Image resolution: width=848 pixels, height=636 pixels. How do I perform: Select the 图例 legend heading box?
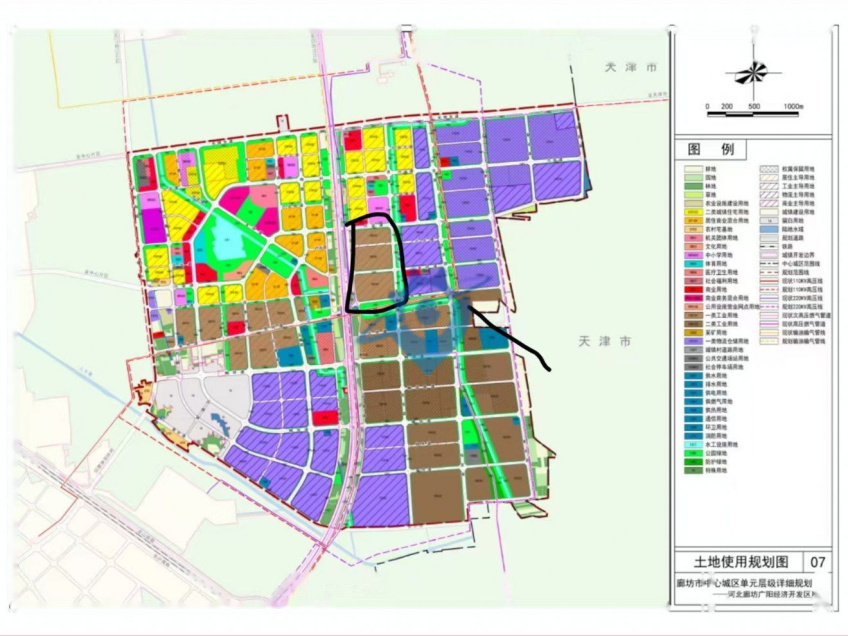pyautogui.click(x=709, y=150)
